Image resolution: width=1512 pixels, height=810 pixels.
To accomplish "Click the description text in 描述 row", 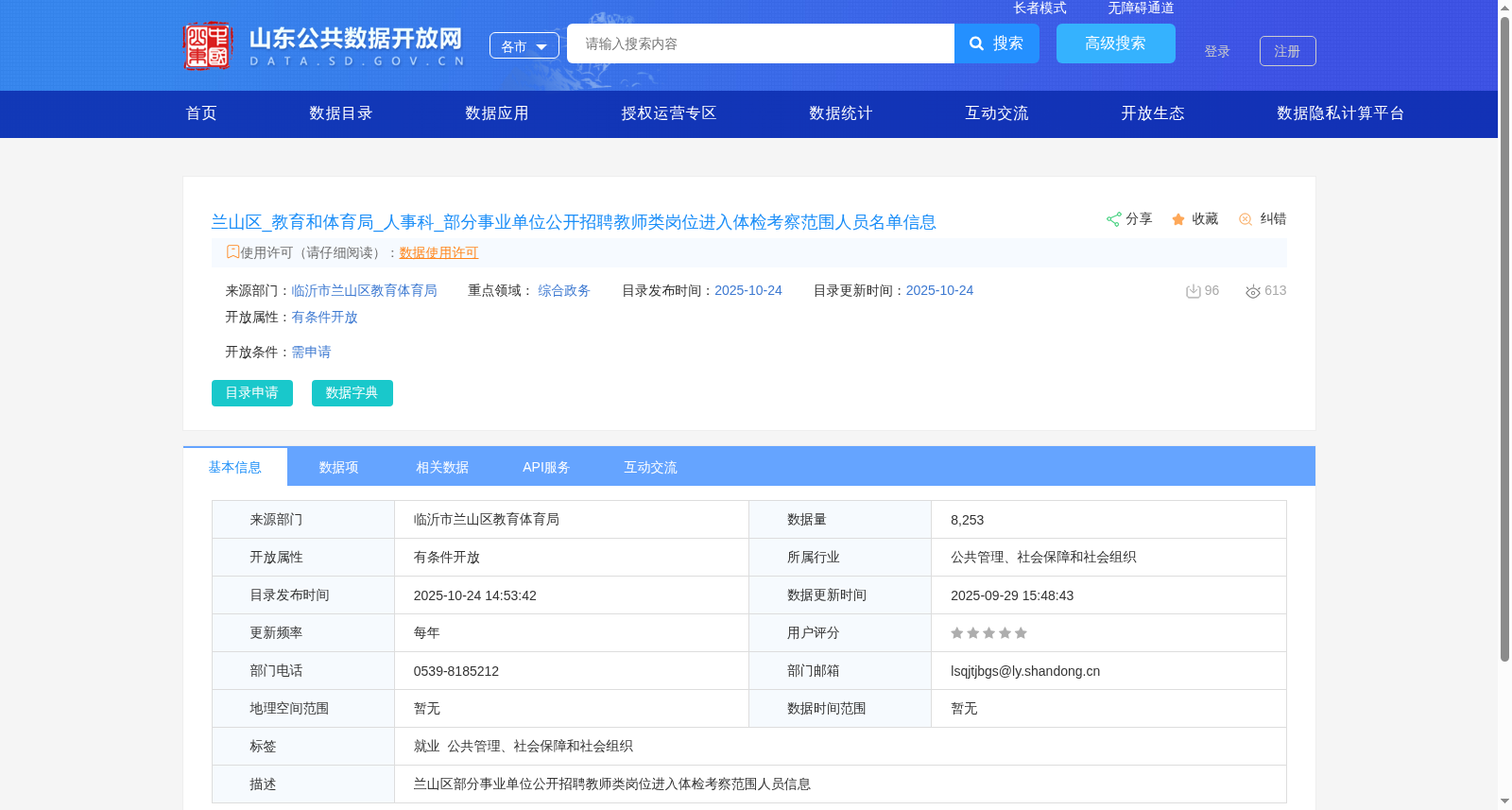I will click(x=612, y=784).
